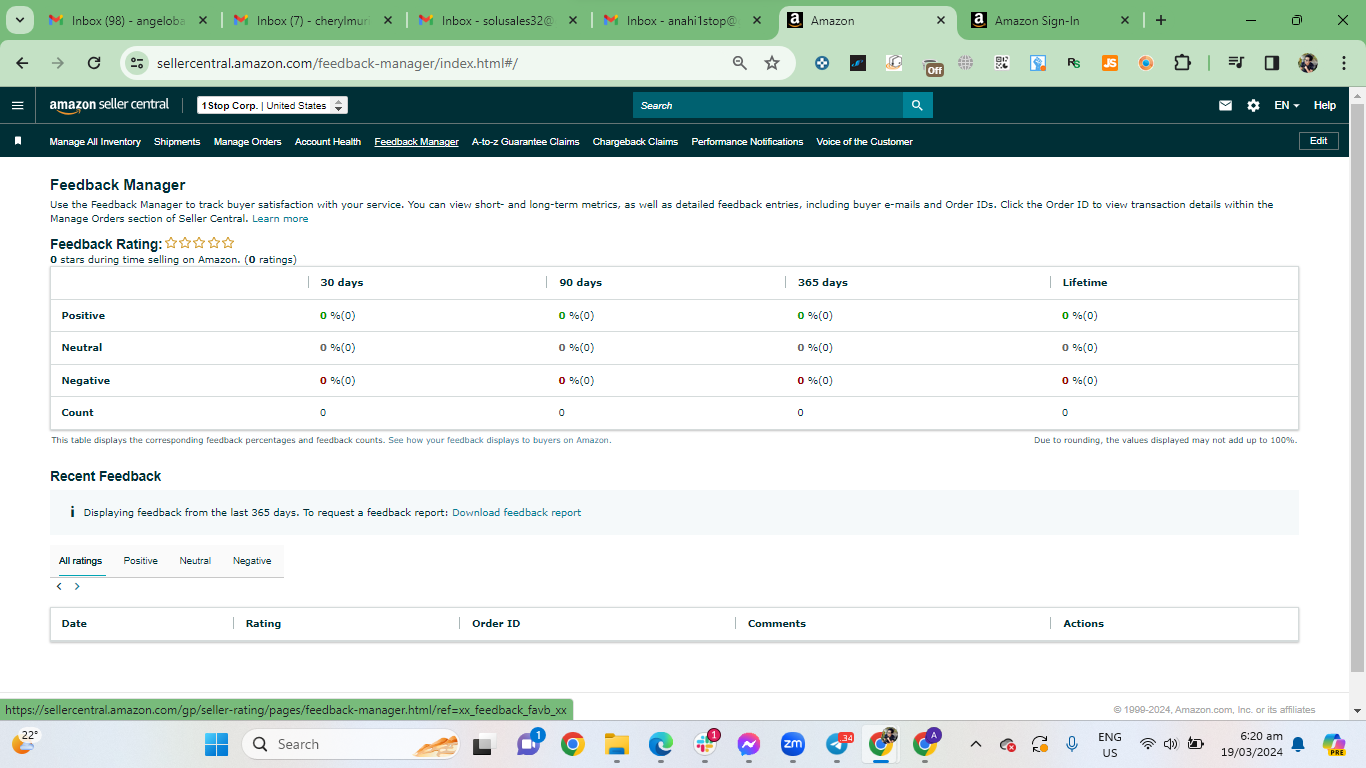The image size is (1366, 768).
Task: Switch to Inbox (7) Gmail browser tab
Action: pyautogui.click(x=314, y=20)
